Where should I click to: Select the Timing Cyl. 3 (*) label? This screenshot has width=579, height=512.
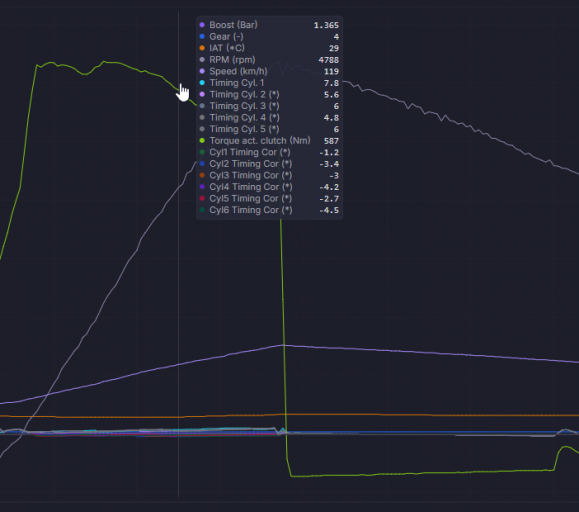click(244, 106)
